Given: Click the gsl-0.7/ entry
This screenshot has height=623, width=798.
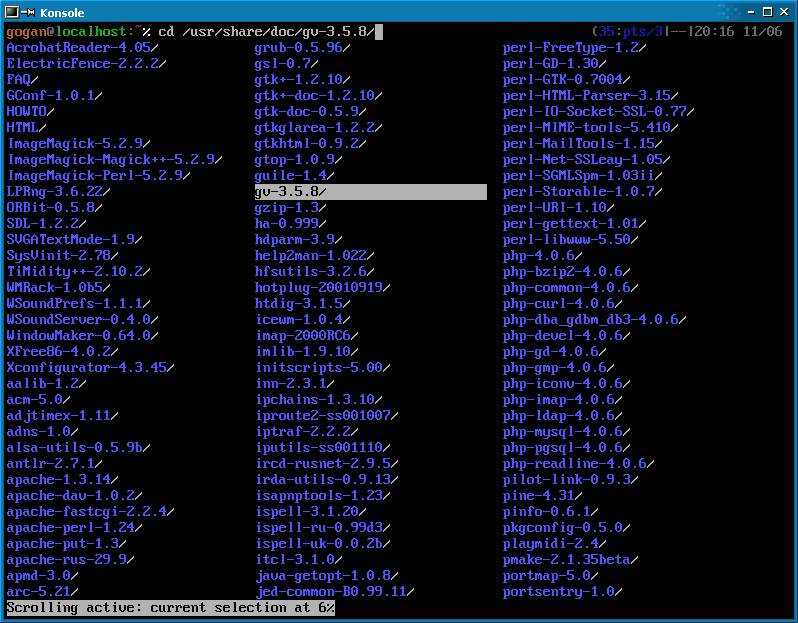Looking at the screenshot, I should (x=286, y=64).
